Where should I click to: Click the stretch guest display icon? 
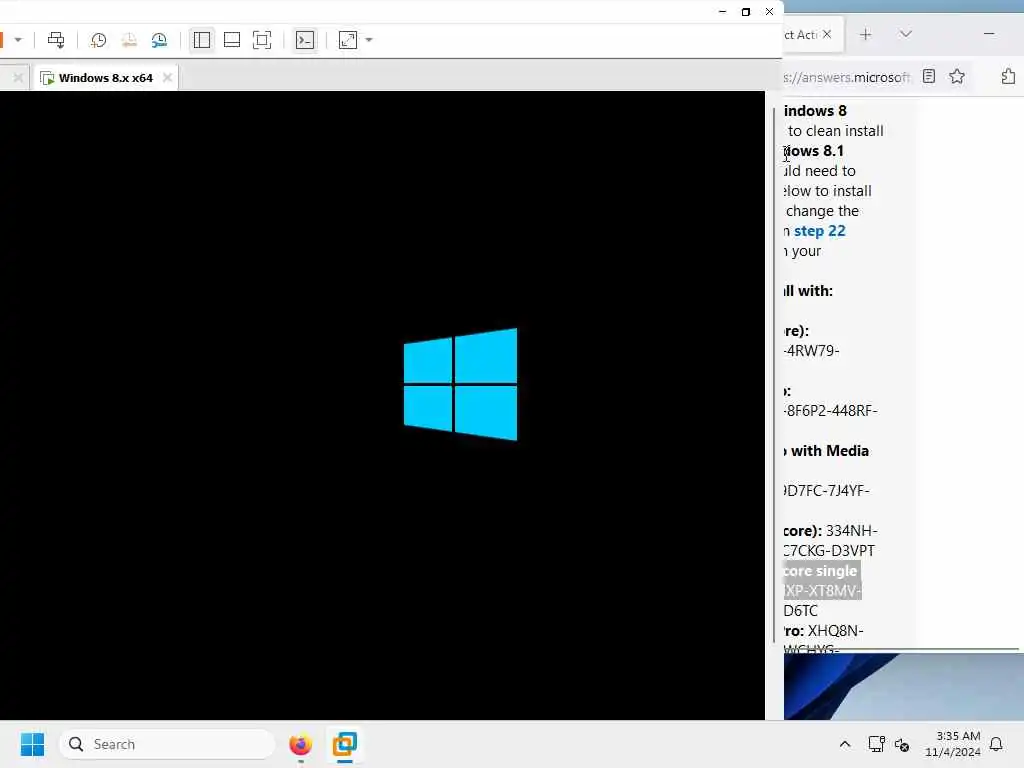tap(348, 40)
